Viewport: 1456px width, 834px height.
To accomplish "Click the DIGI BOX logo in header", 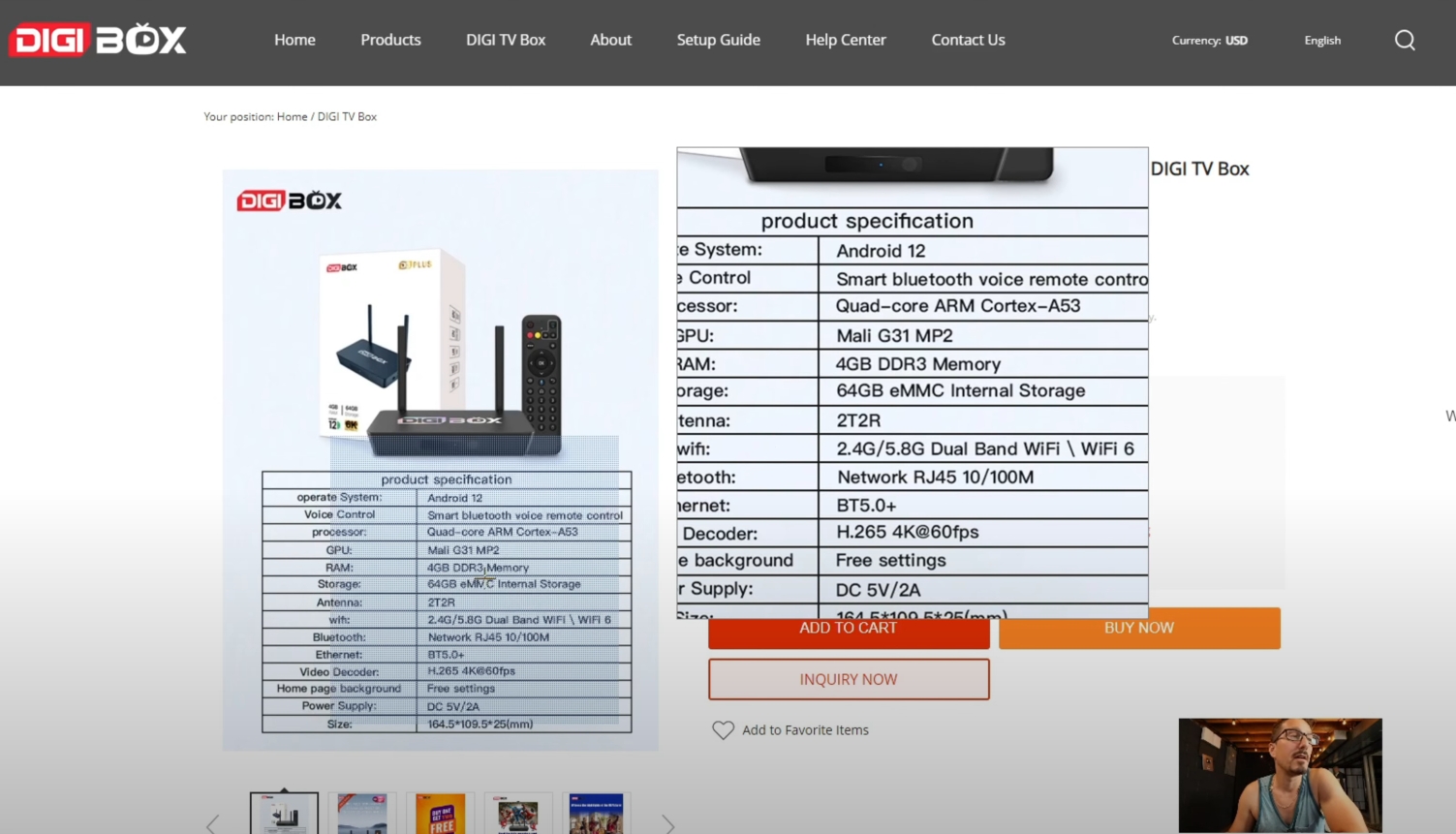I will (x=97, y=40).
